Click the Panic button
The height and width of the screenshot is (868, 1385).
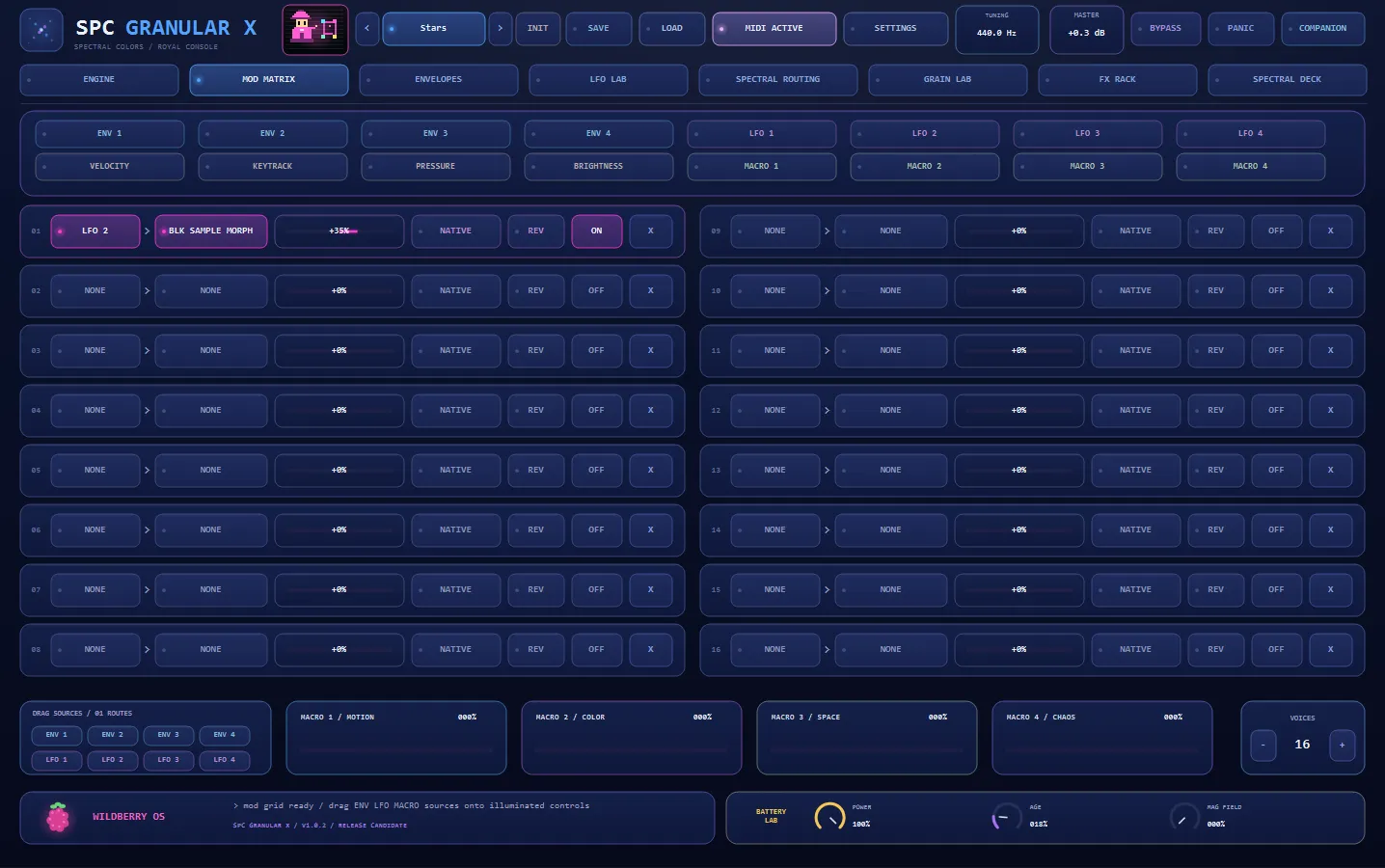point(1241,29)
